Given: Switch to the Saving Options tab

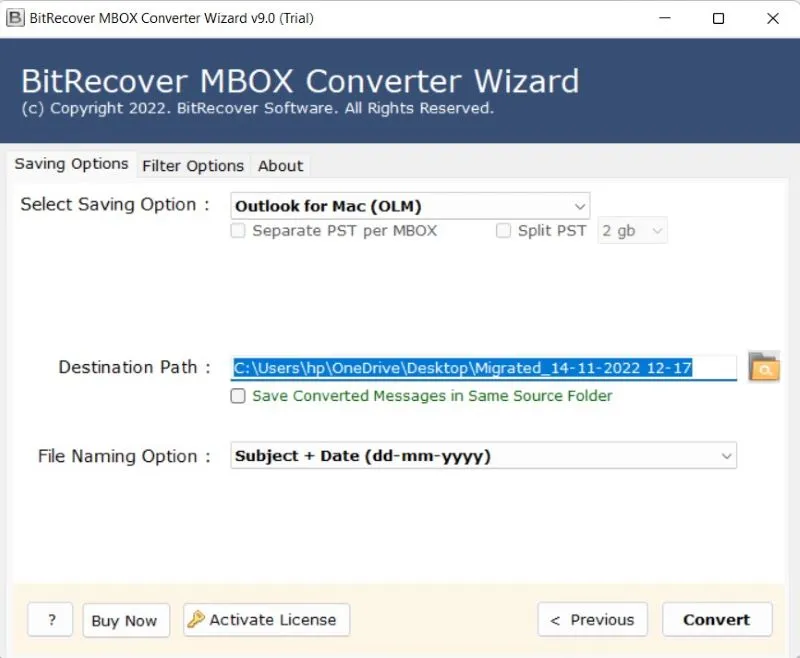Looking at the screenshot, I should 71,164.
